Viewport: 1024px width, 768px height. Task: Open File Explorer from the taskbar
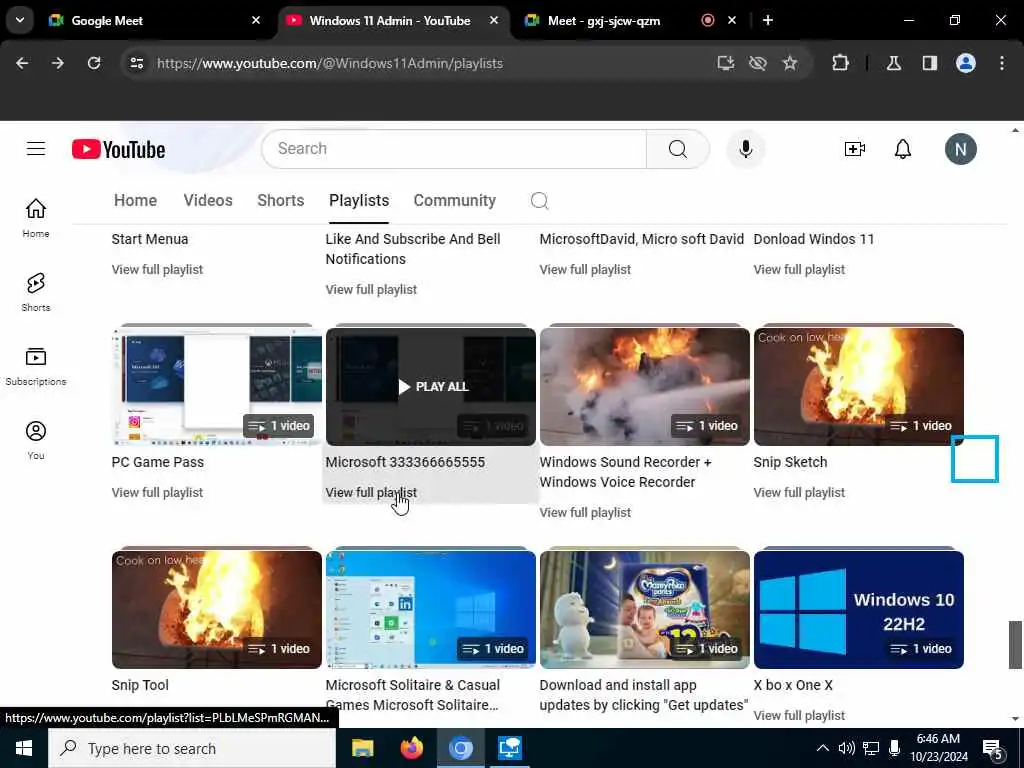(x=362, y=748)
